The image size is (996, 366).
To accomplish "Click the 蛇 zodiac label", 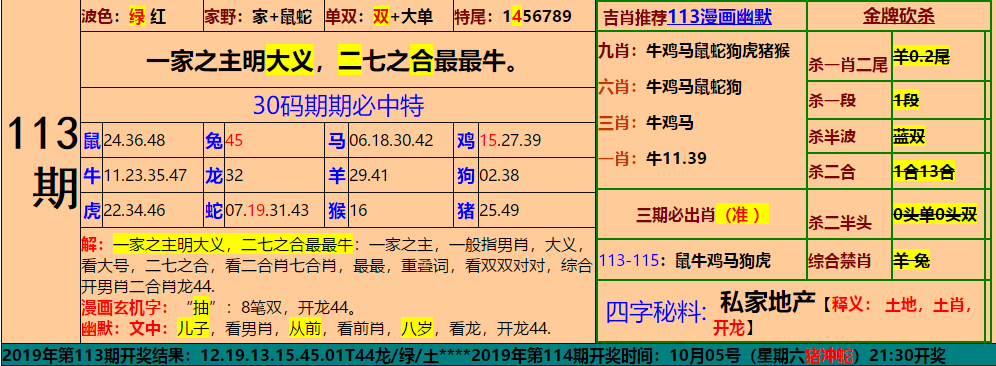I will tap(215, 210).
